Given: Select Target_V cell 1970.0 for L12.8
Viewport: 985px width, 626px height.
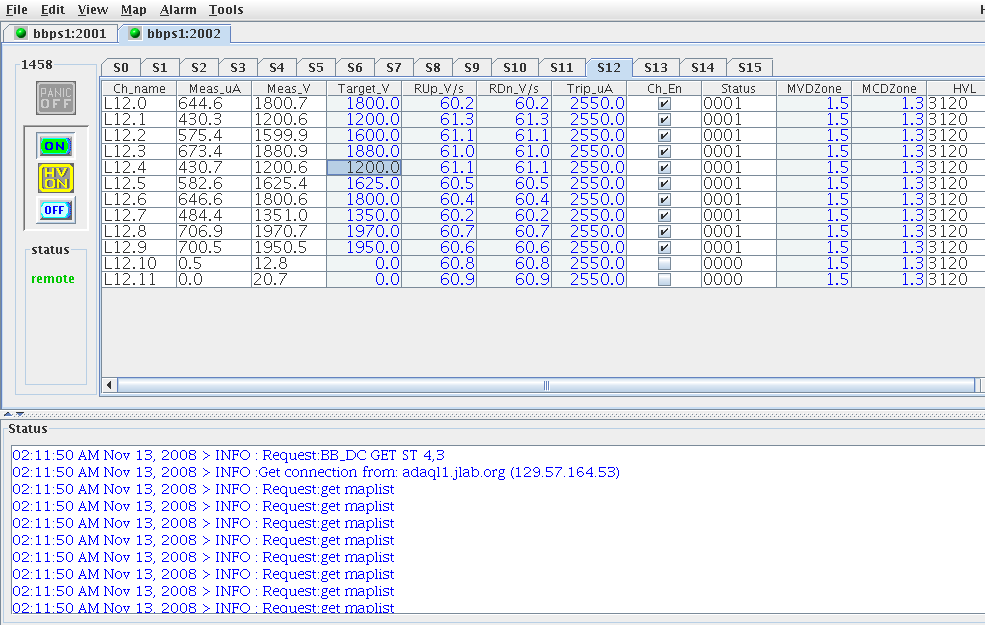Looking at the screenshot, I should (x=364, y=232).
